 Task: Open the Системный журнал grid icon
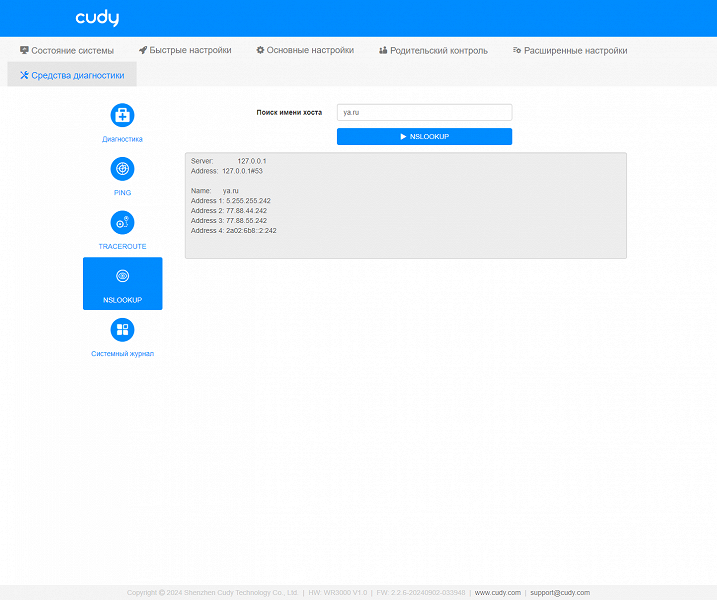122,330
